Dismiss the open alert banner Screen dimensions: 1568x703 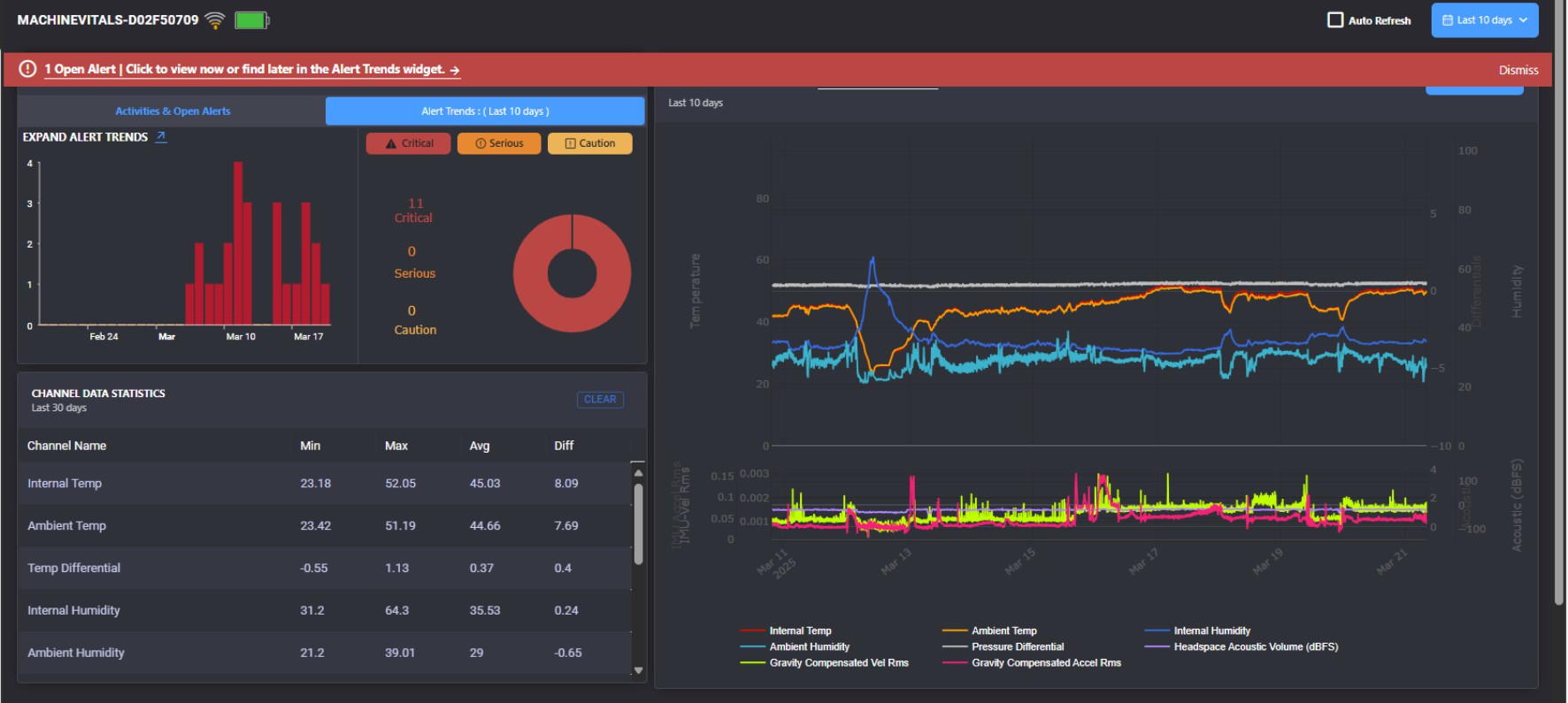click(1518, 70)
